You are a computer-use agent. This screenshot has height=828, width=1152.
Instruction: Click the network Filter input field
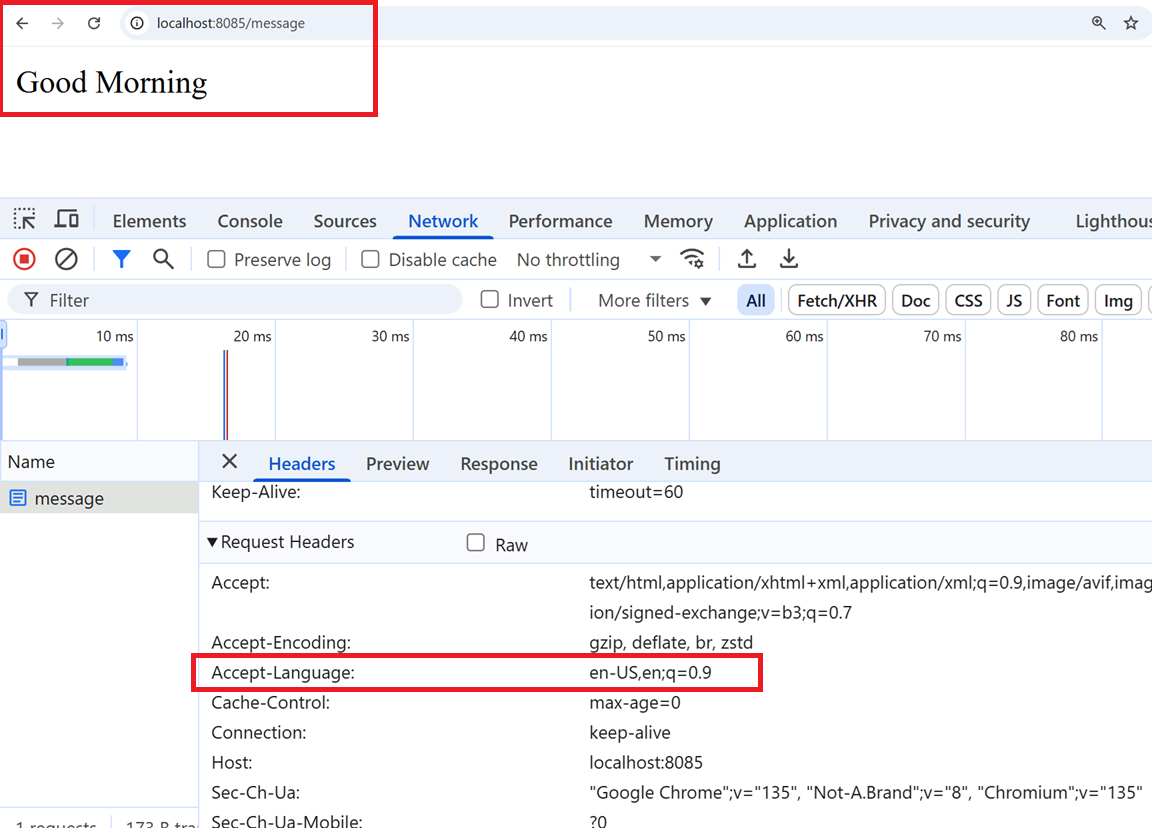coord(235,300)
